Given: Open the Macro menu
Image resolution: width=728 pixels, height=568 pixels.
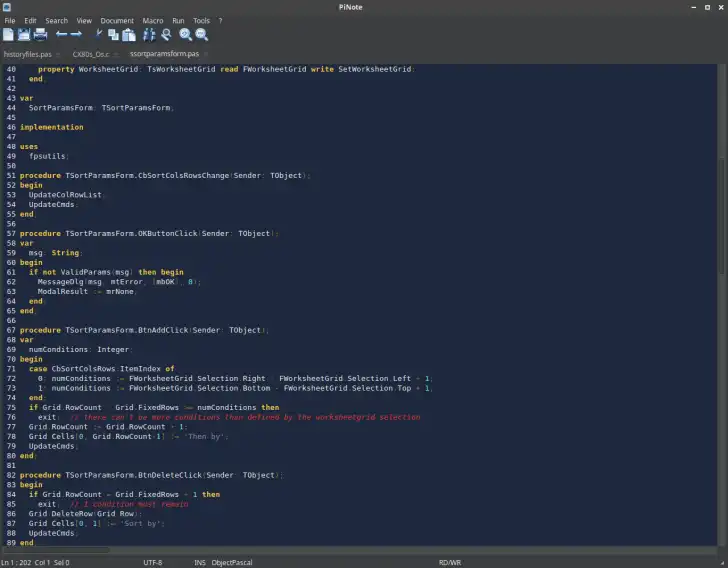Looking at the screenshot, I should coord(153,20).
